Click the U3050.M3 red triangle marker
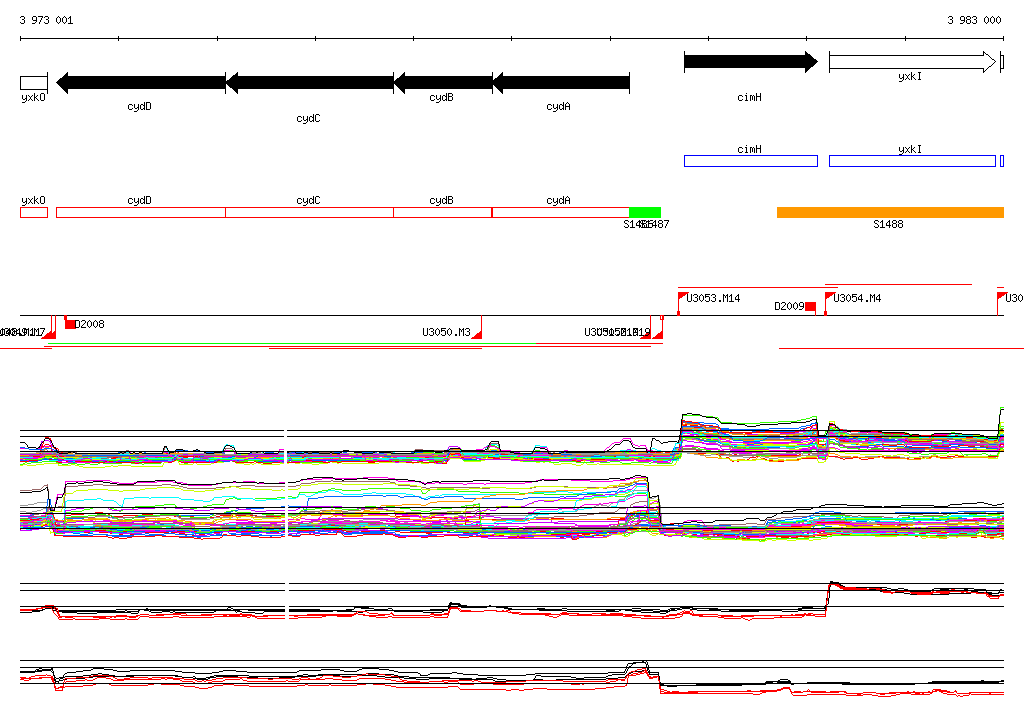 click(477, 334)
